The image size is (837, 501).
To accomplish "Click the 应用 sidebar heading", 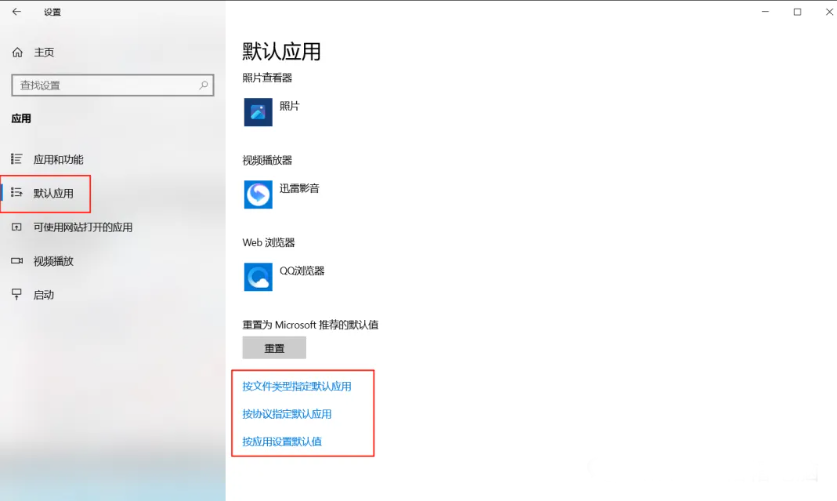I will coord(21,118).
